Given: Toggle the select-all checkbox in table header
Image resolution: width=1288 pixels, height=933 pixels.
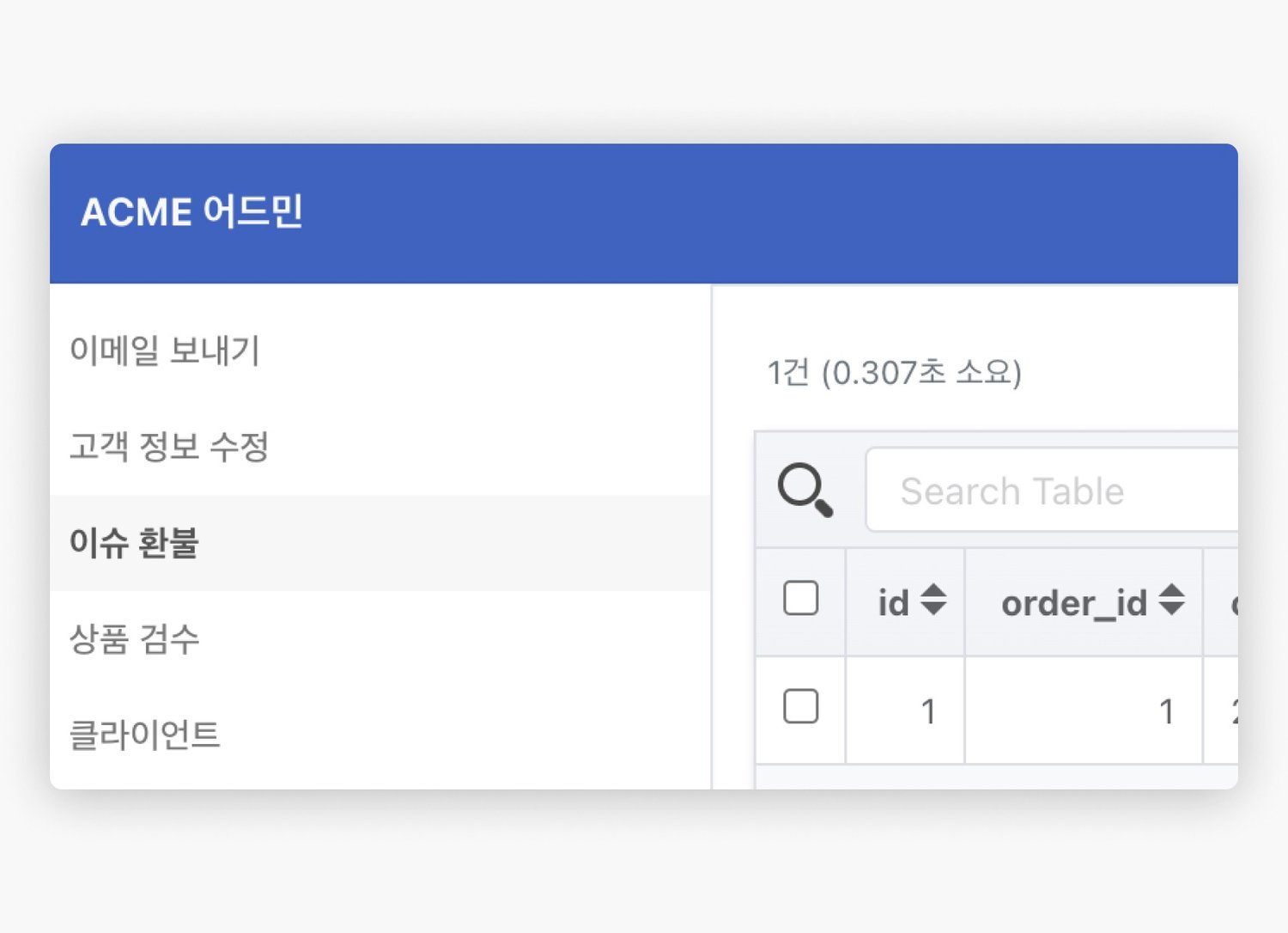Looking at the screenshot, I should 800,599.
